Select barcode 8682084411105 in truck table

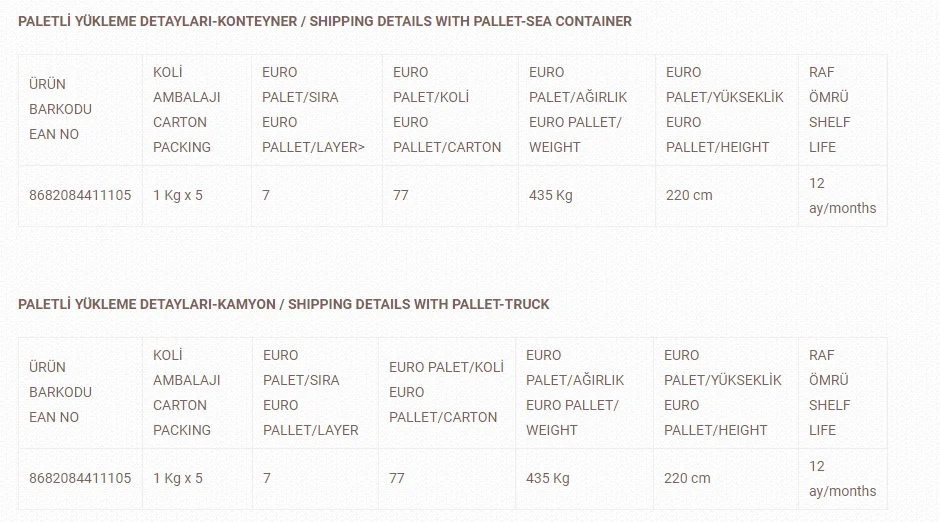(x=80, y=478)
